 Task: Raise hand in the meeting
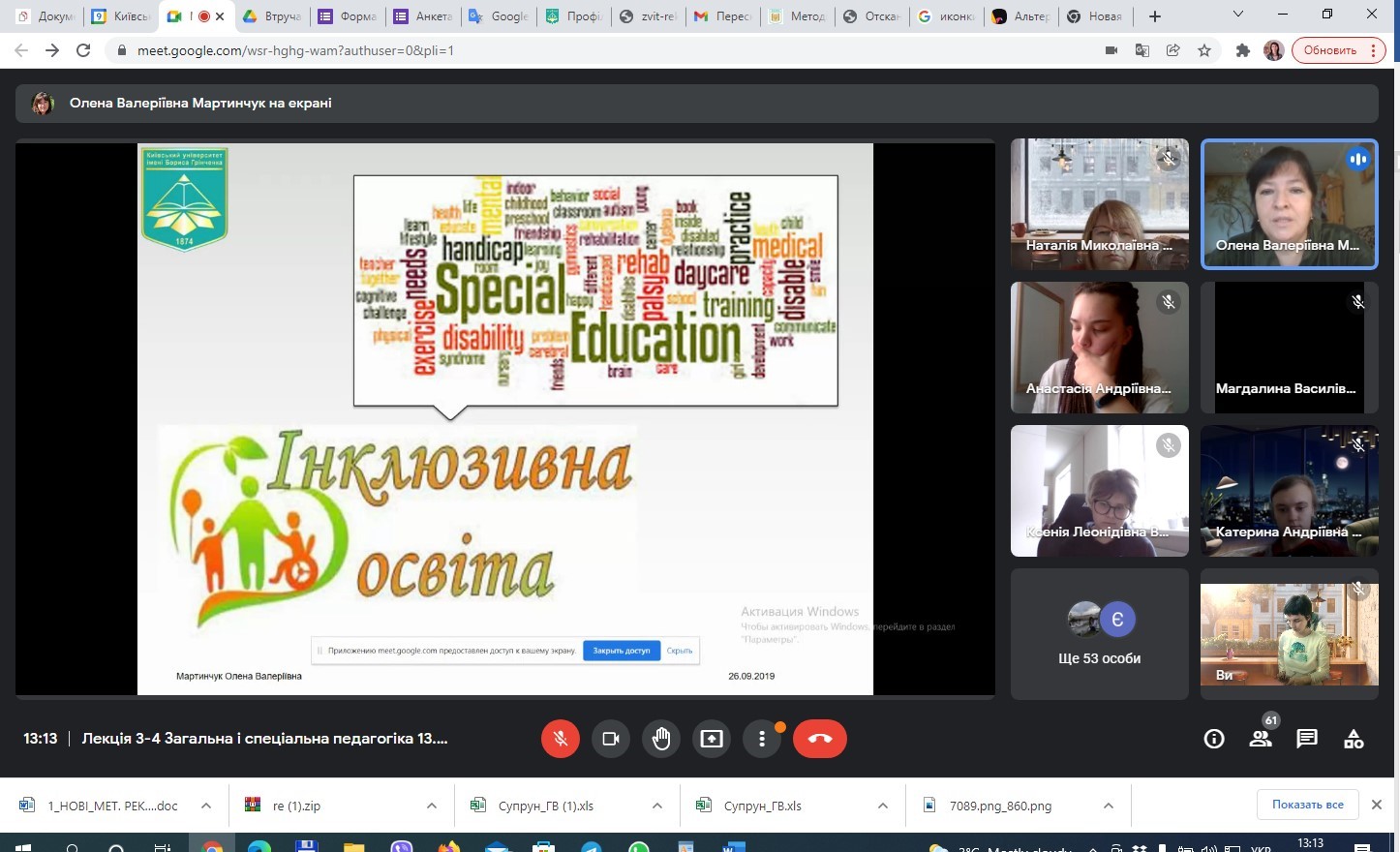[x=661, y=739]
